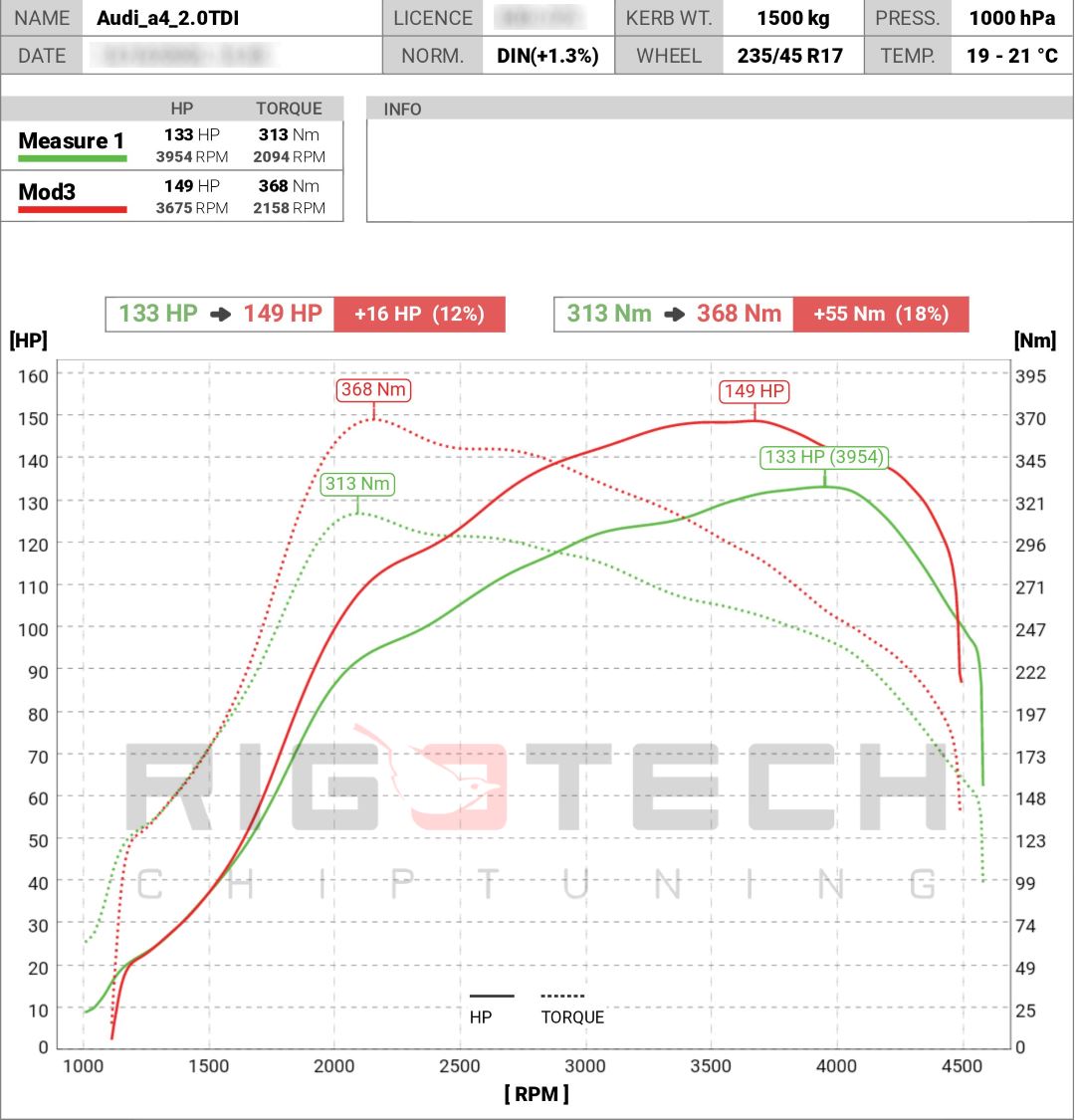Click the HP column header in measurements table
Screen dimensions: 1075x1120
181,109
